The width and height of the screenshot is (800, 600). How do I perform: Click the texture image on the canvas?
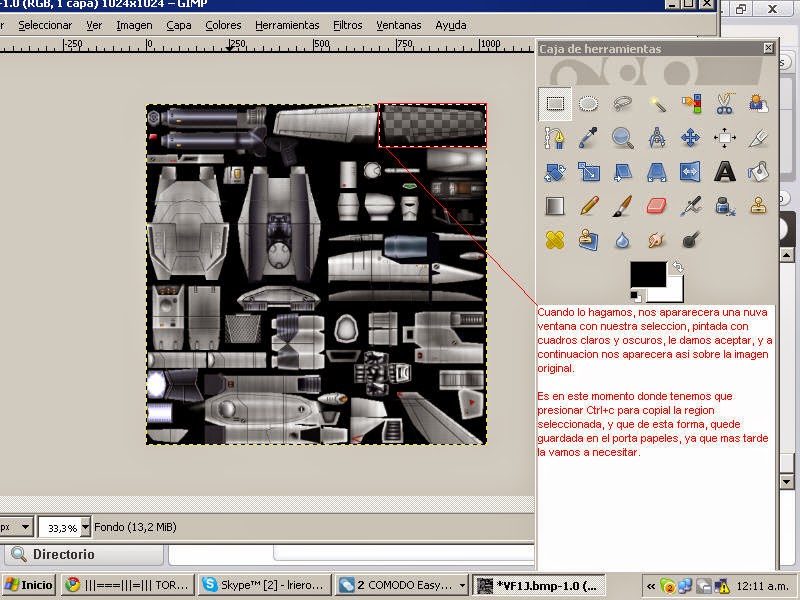(x=316, y=274)
